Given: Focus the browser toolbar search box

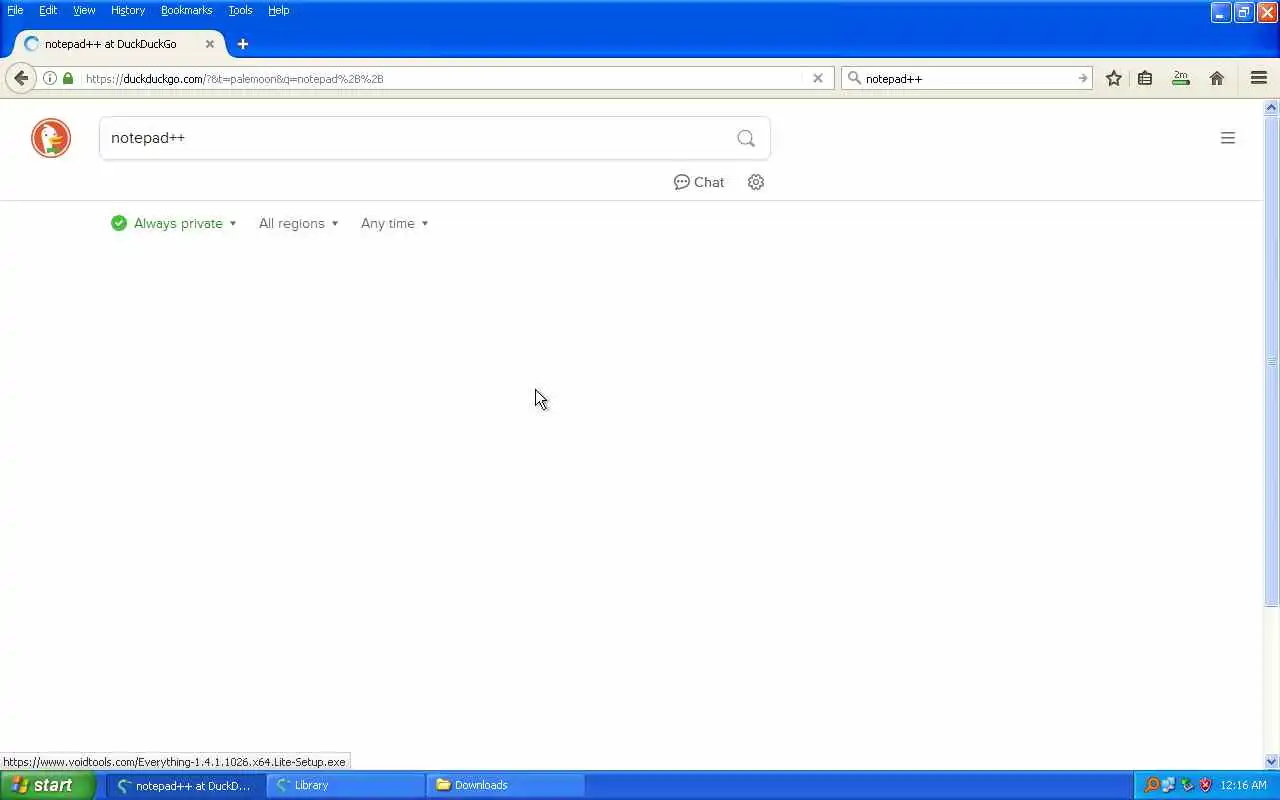Looking at the screenshot, I should [x=969, y=78].
